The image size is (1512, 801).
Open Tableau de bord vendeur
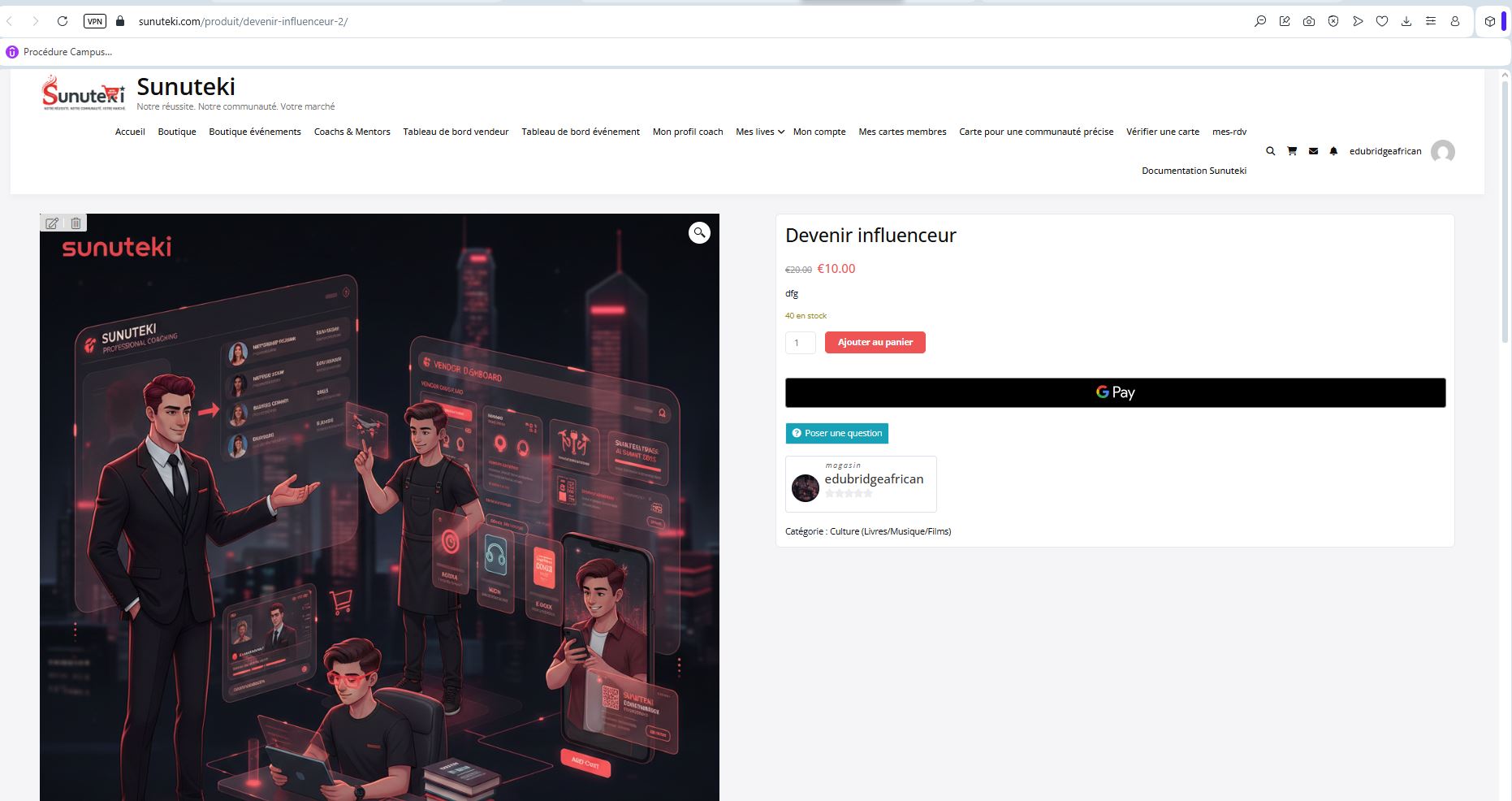pos(456,132)
